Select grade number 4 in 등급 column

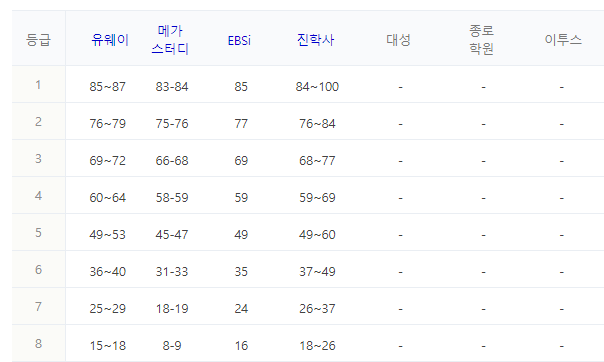[x=38, y=196]
